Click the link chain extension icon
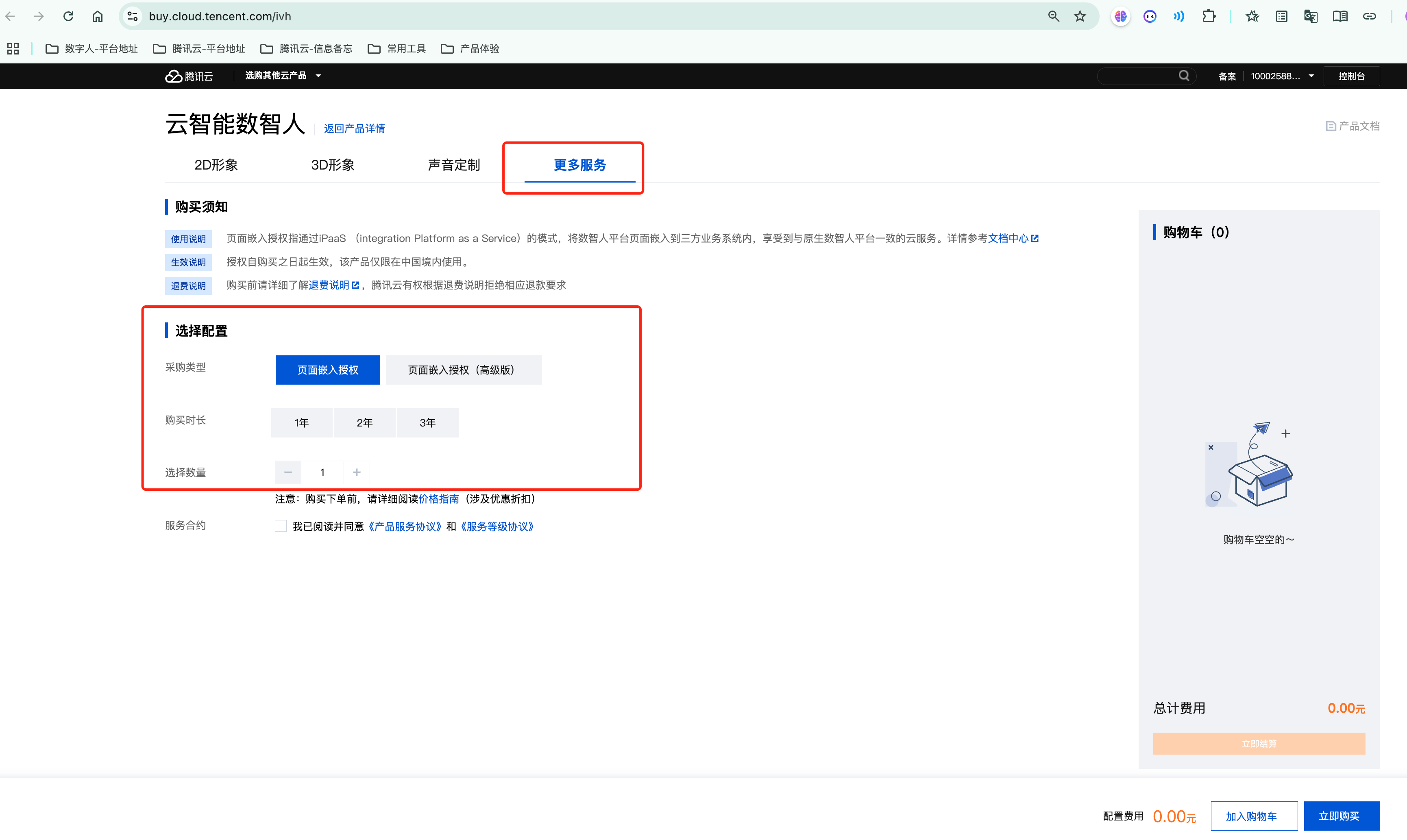Image resolution: width=1407 pixels, height=840 pixels. (1369, 16)
